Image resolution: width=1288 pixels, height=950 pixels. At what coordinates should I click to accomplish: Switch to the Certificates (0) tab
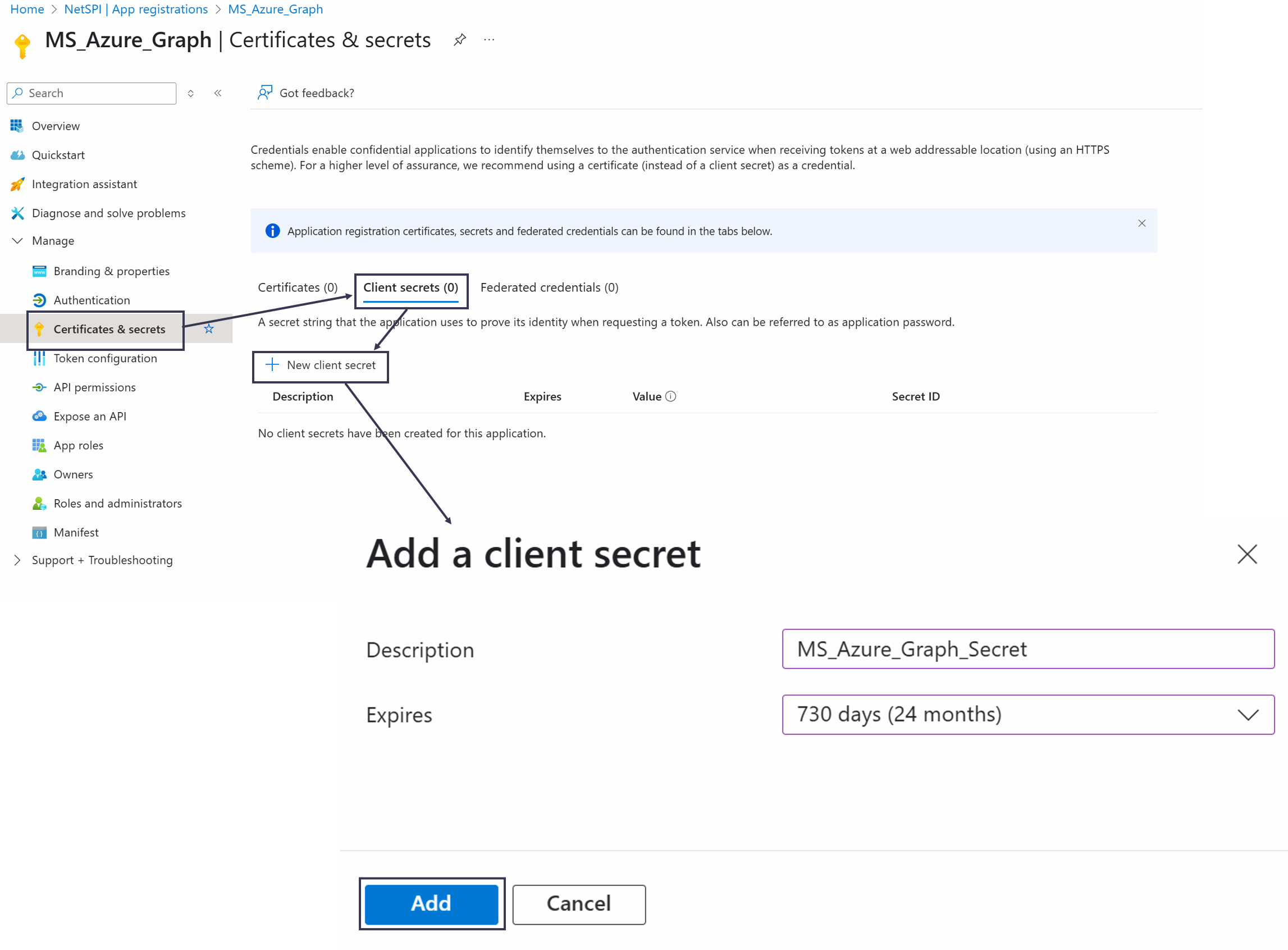point(297,287)
